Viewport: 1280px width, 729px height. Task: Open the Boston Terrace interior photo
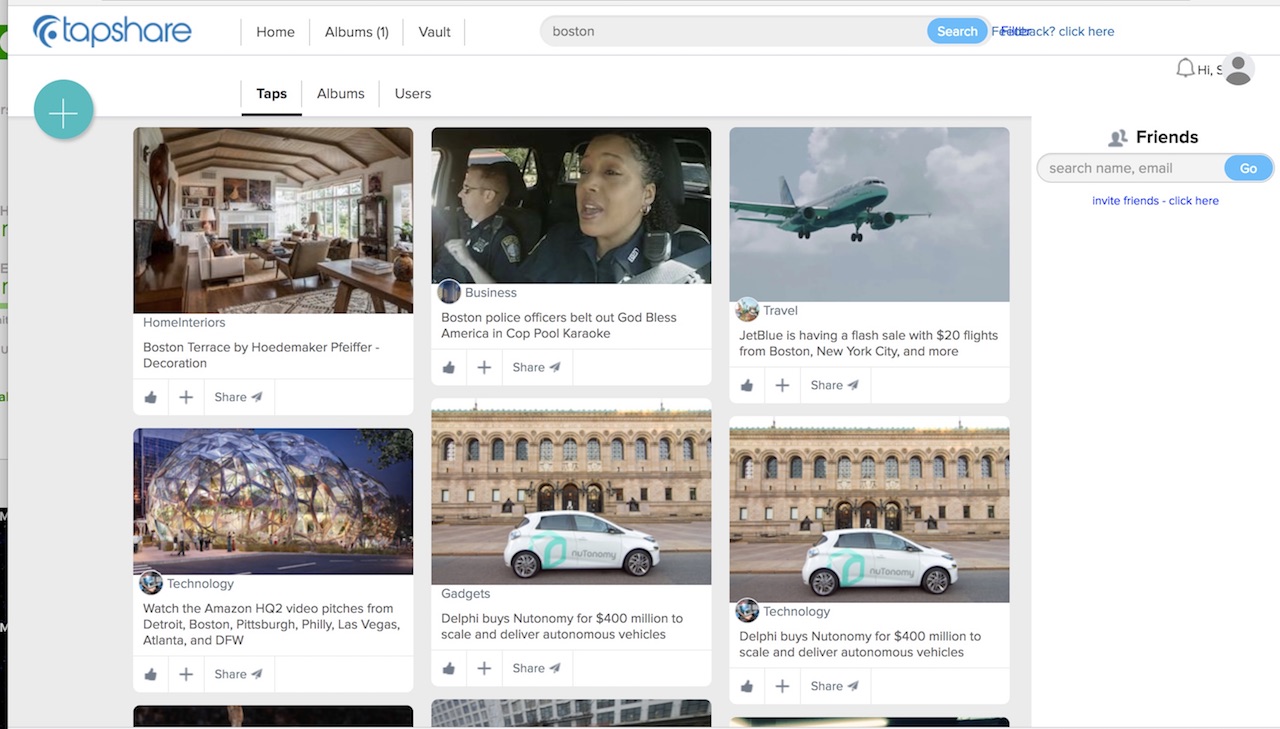pyautogui.click(x=273, y=220)
